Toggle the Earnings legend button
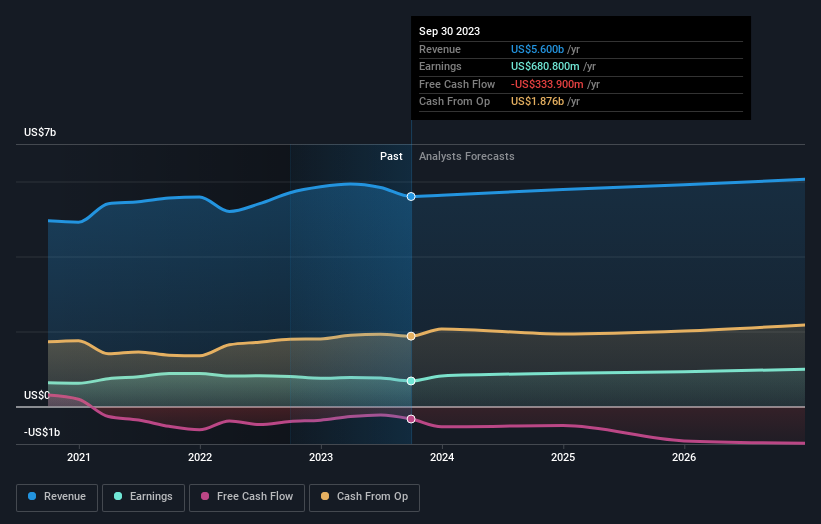Image resolution: width=821 pixels, height=524 pixels. coord(143,497)
